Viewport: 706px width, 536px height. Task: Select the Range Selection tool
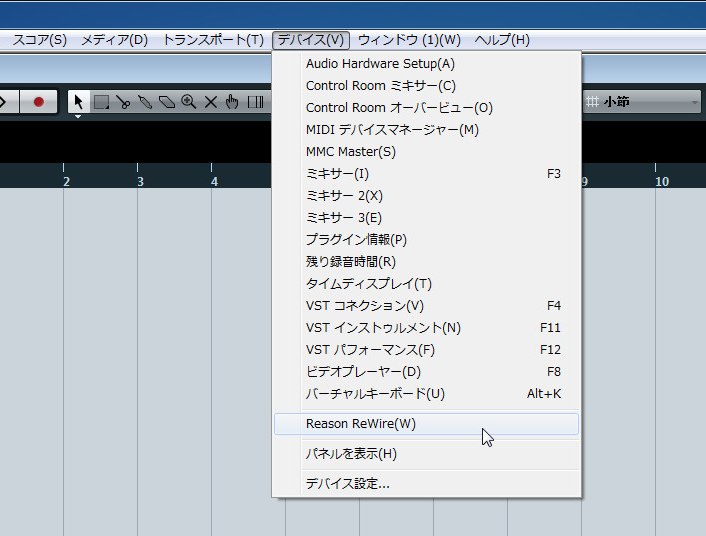click(101, 102)
